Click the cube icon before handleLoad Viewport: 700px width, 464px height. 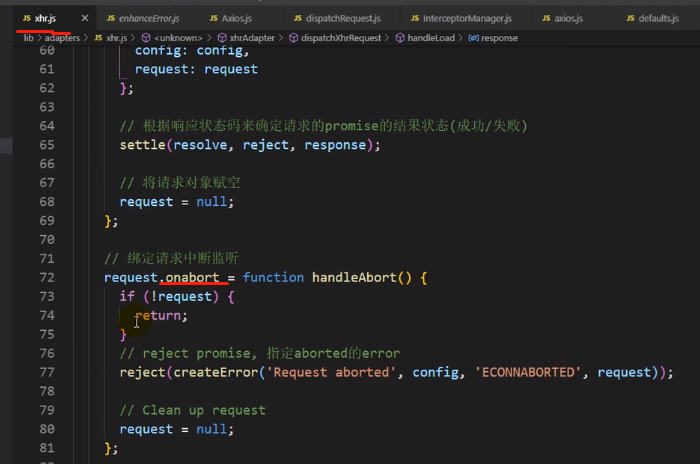click(x=400, y=38)
